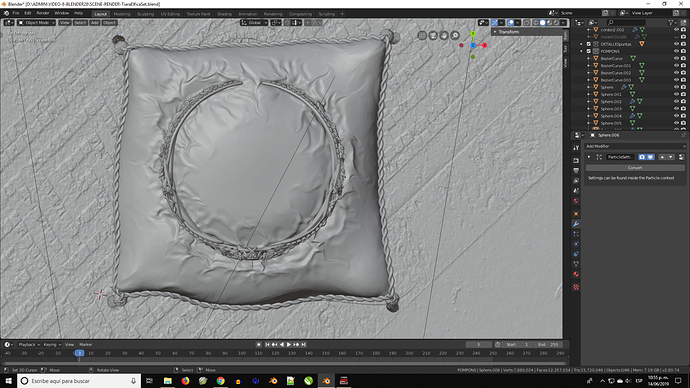The height and width of the screenshot is (388, 690).
Task: Switch to the Shading workspace tab
Action: [224, 14]
